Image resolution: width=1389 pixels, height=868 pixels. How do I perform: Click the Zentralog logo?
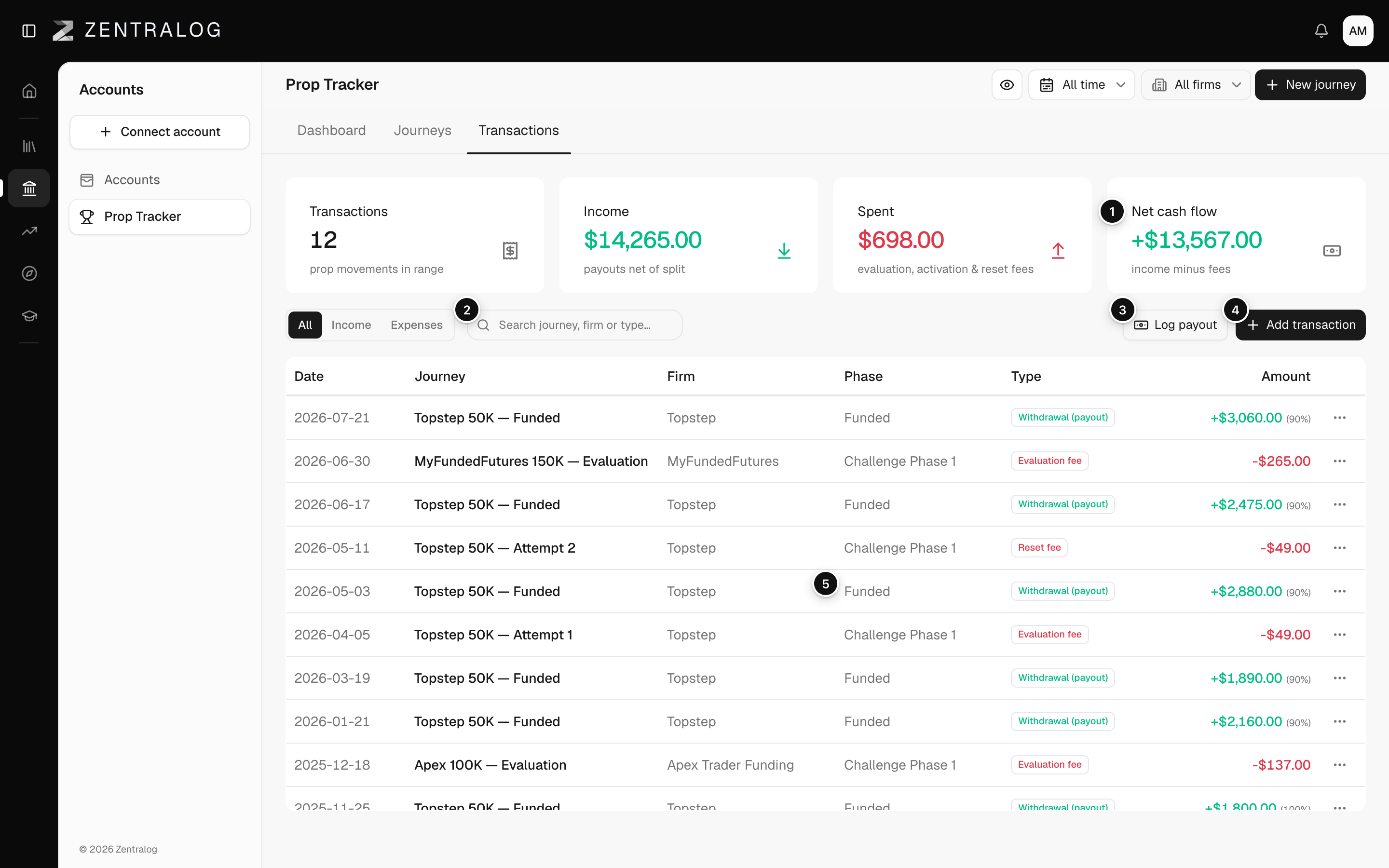pos(137,30)
